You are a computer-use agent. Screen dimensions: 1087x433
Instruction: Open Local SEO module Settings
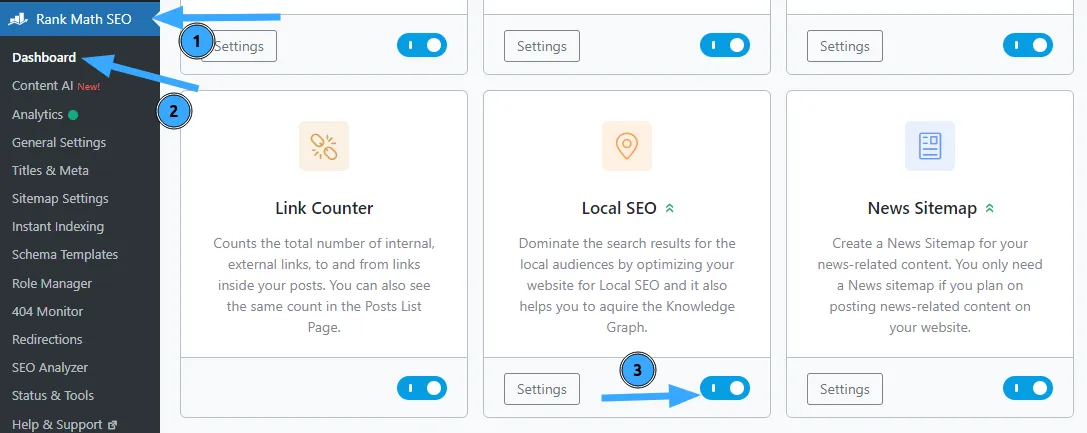541,389
